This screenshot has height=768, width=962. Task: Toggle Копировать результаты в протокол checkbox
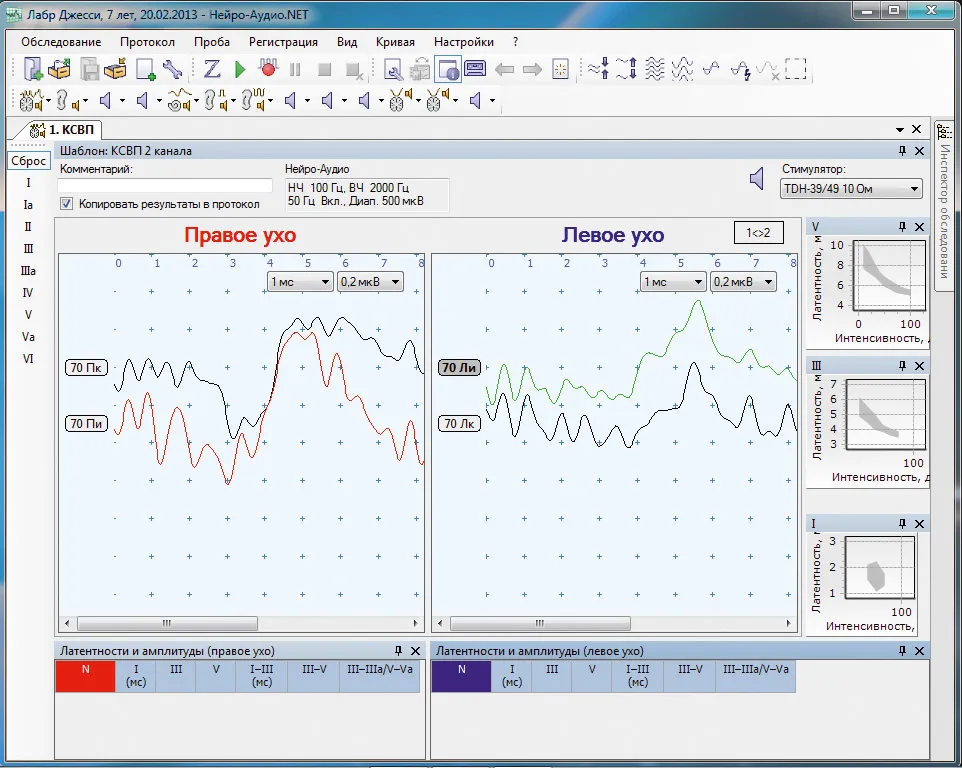(x=66, y=204)
